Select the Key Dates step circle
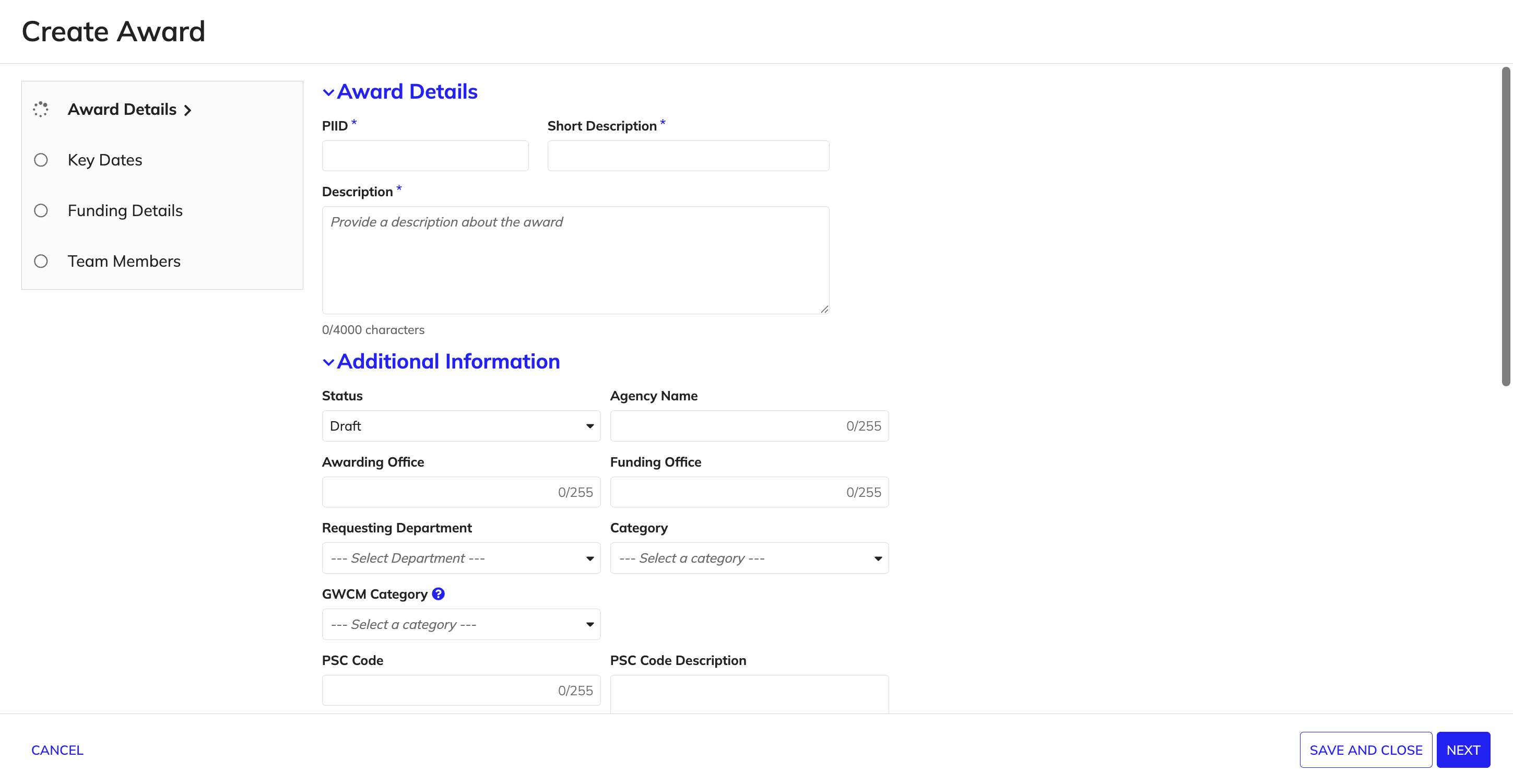This screenshot has width=1513, height=784. click(41, 160)
